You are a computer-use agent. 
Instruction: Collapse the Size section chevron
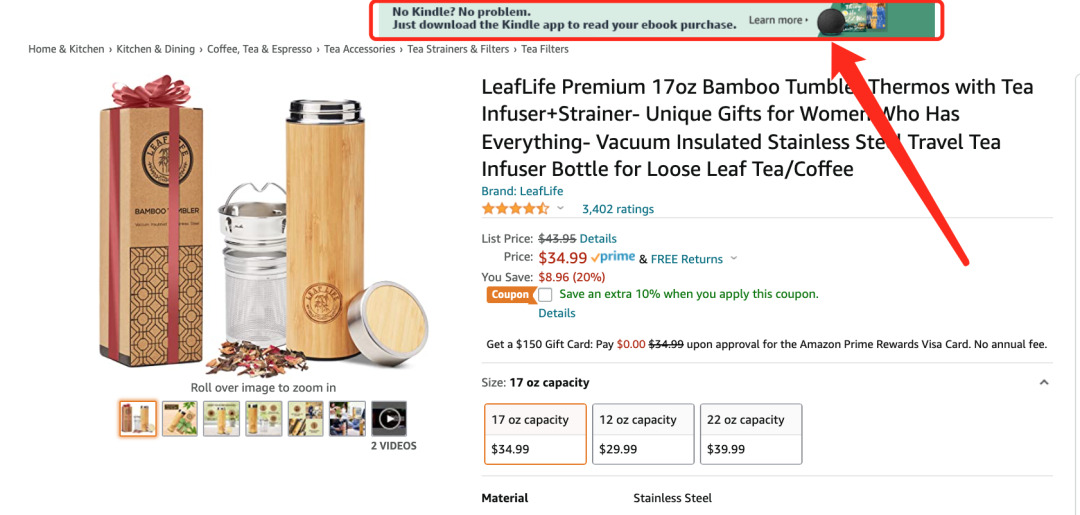[1043, 382]
